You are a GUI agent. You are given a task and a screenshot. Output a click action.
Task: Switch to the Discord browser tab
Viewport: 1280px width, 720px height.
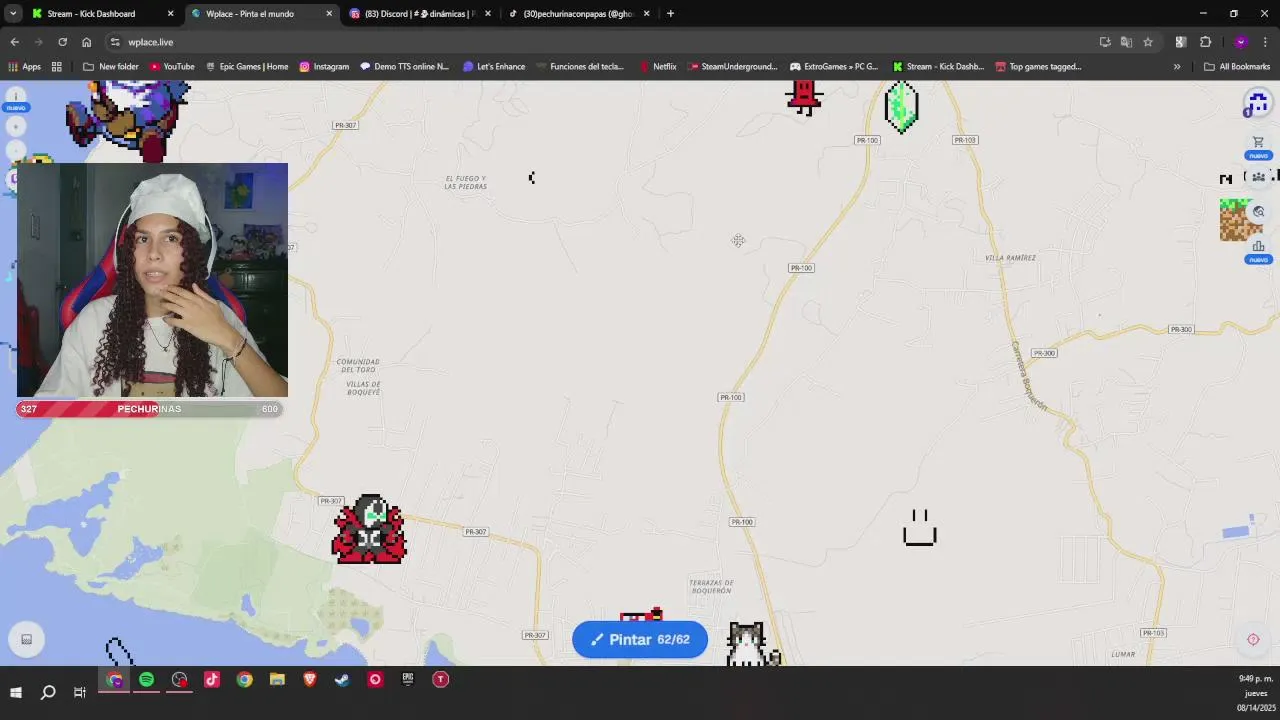tap(420, 14)
